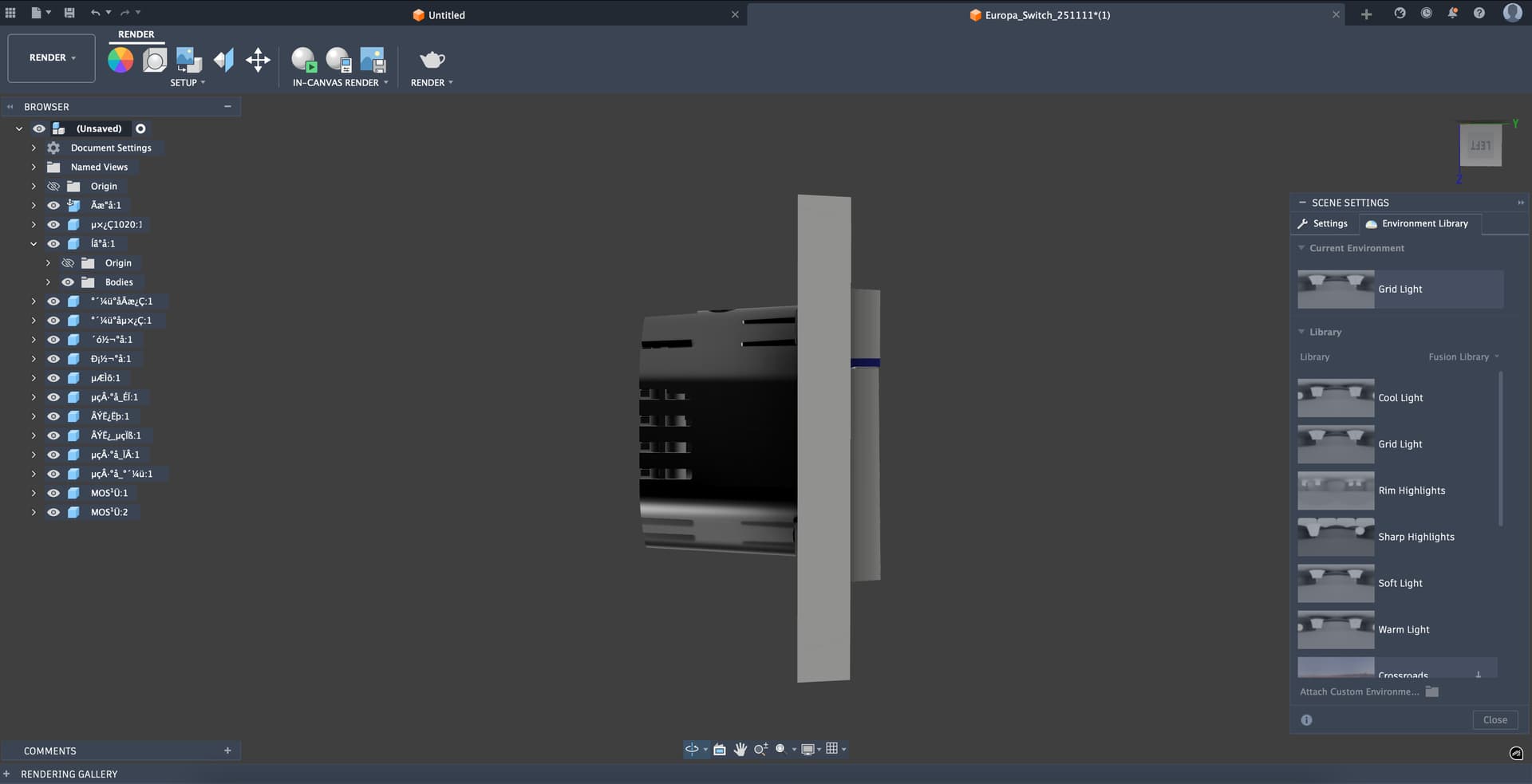Show the top-level Origin folder

[53, 187]
